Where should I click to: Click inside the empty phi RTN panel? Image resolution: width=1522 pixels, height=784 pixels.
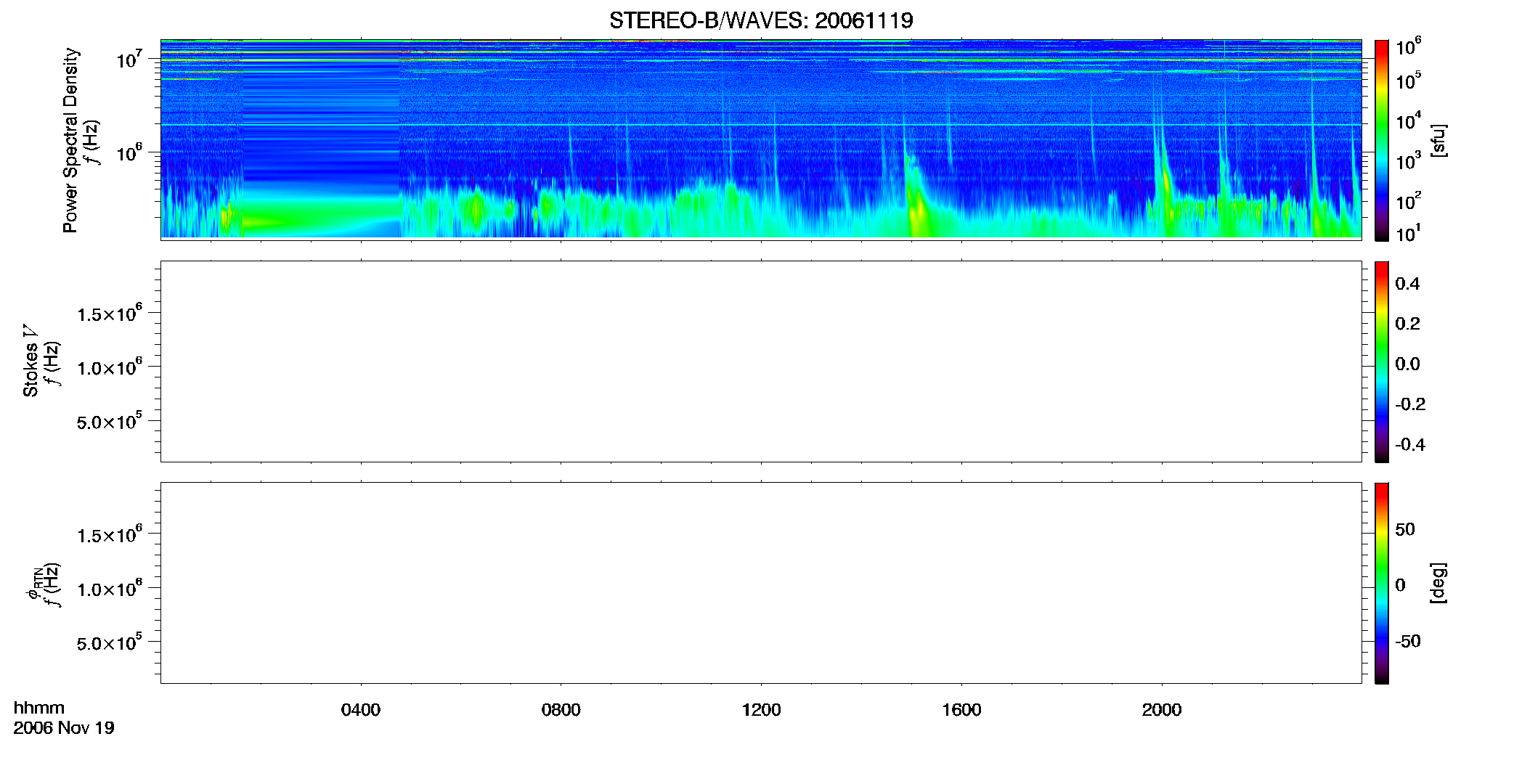(x=761, y=583)
